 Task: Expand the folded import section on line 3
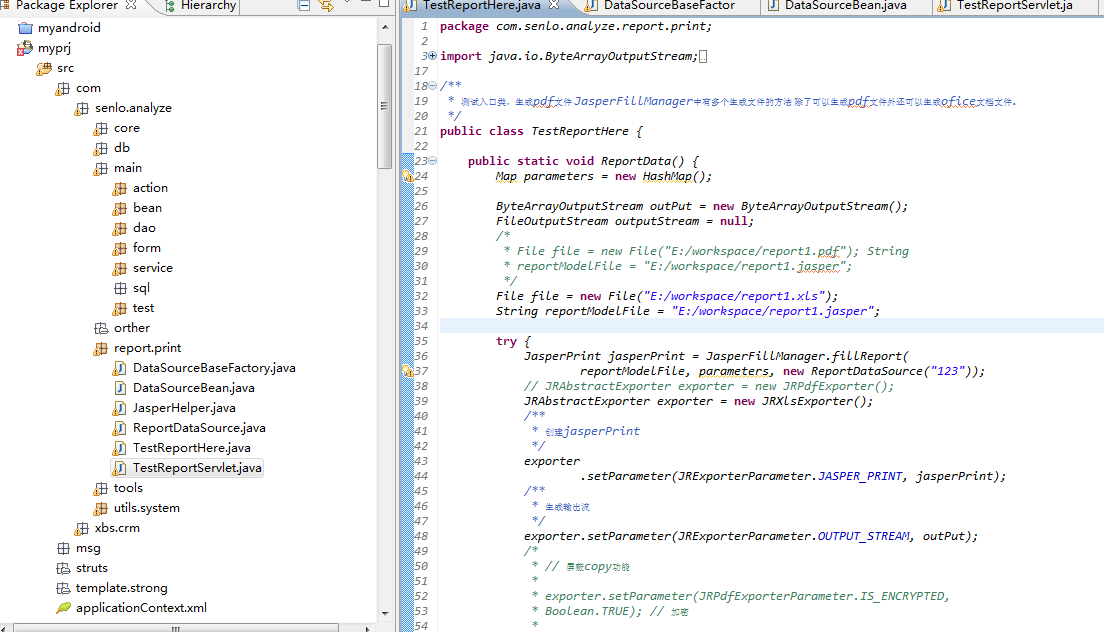[432, 56]
